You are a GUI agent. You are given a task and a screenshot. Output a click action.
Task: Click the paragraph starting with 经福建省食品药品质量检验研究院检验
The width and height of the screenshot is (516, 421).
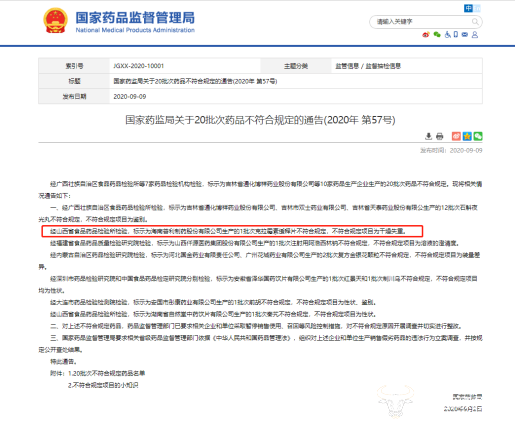pos(255,243)
